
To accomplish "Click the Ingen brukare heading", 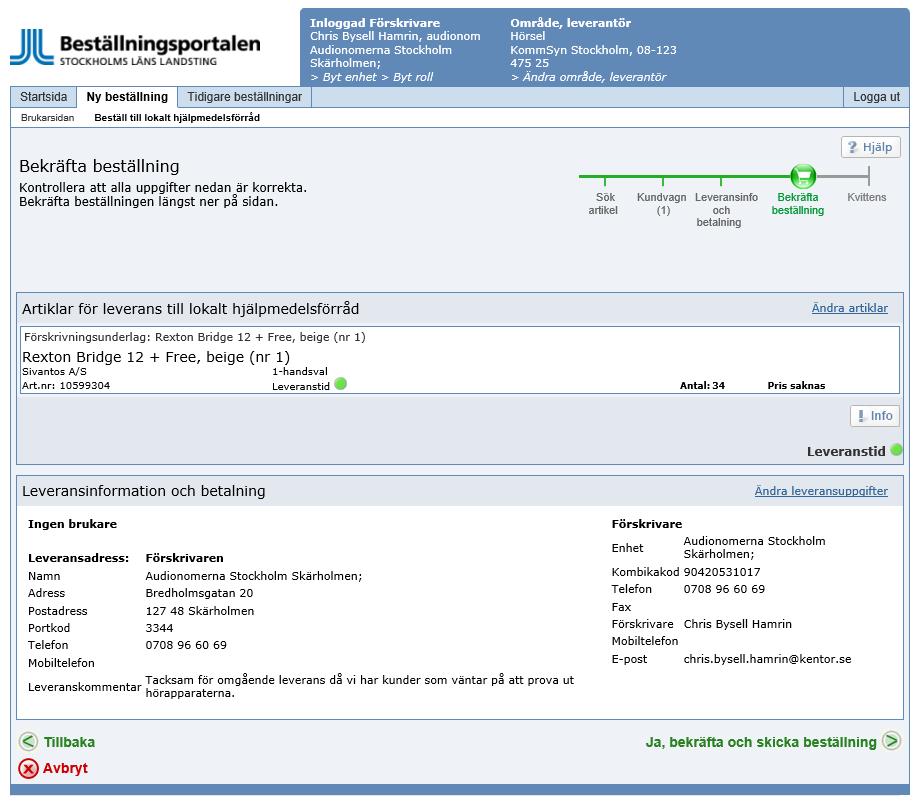I will pyautogui.click(x=72, y=523).
